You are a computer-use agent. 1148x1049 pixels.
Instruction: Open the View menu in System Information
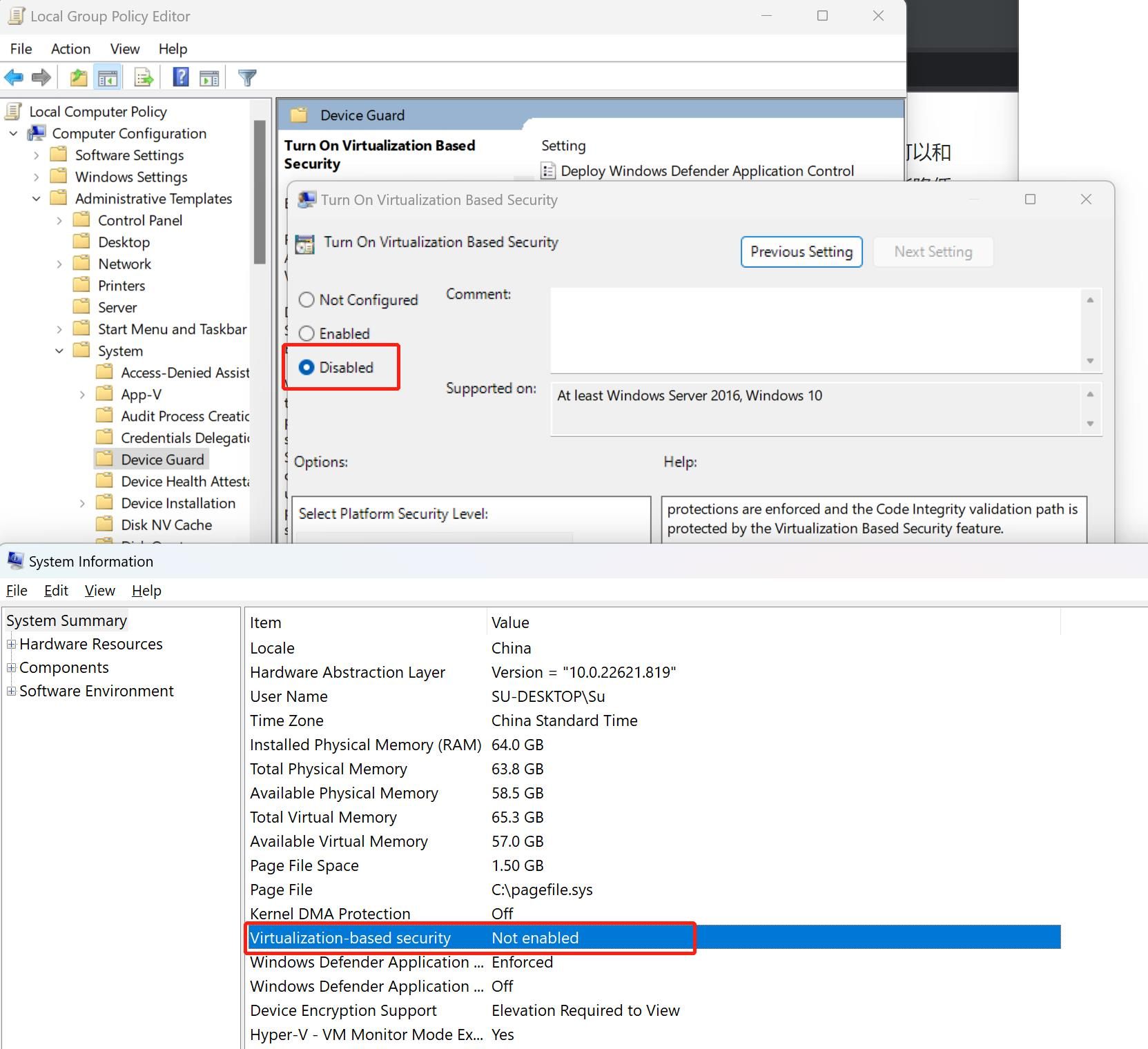(99, 591)
